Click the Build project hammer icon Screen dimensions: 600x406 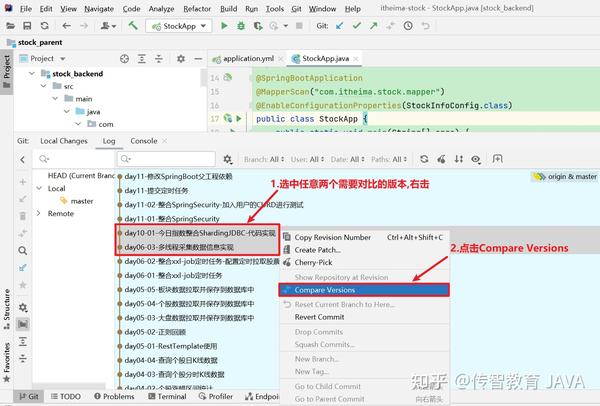point(133,26)
